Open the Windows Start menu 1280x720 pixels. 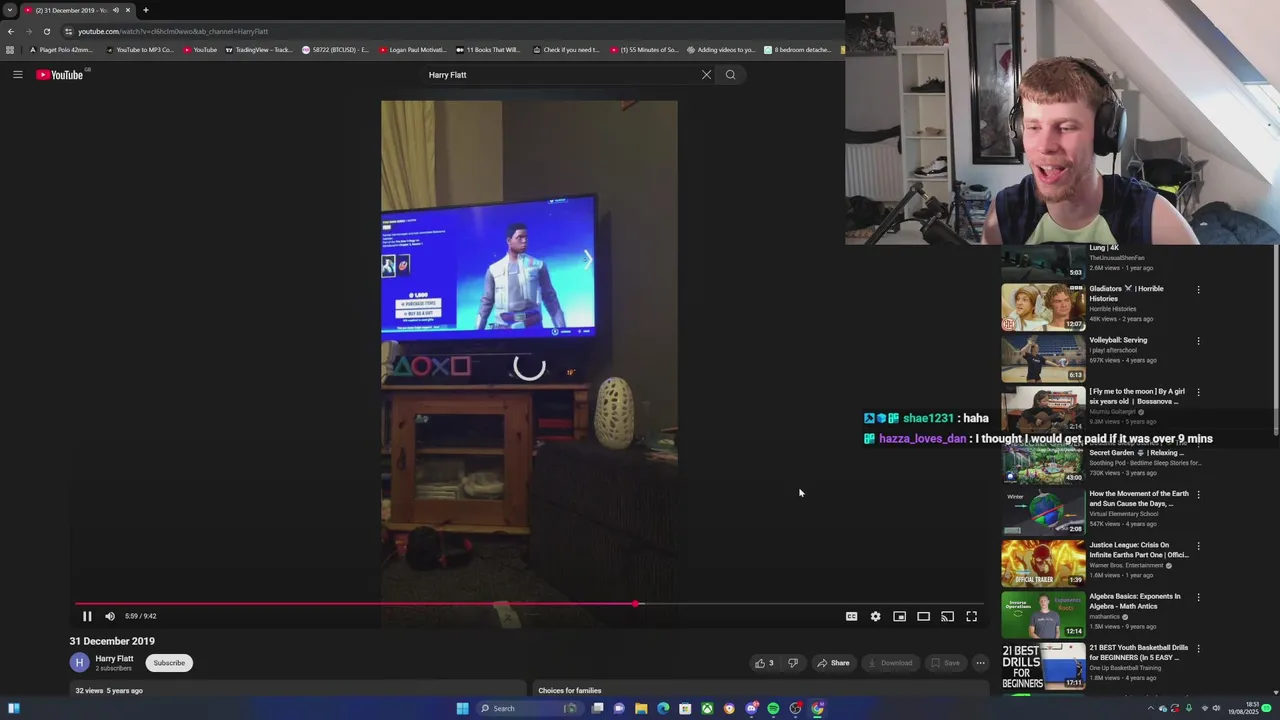coord(462,708)
